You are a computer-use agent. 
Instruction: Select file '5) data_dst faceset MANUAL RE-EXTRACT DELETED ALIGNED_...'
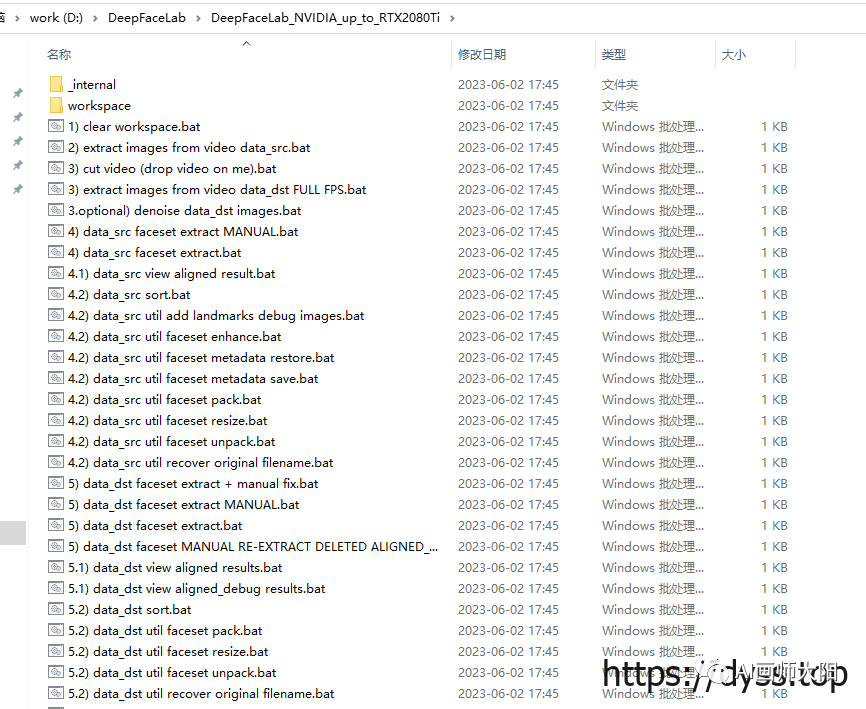(x=253, y=547)
